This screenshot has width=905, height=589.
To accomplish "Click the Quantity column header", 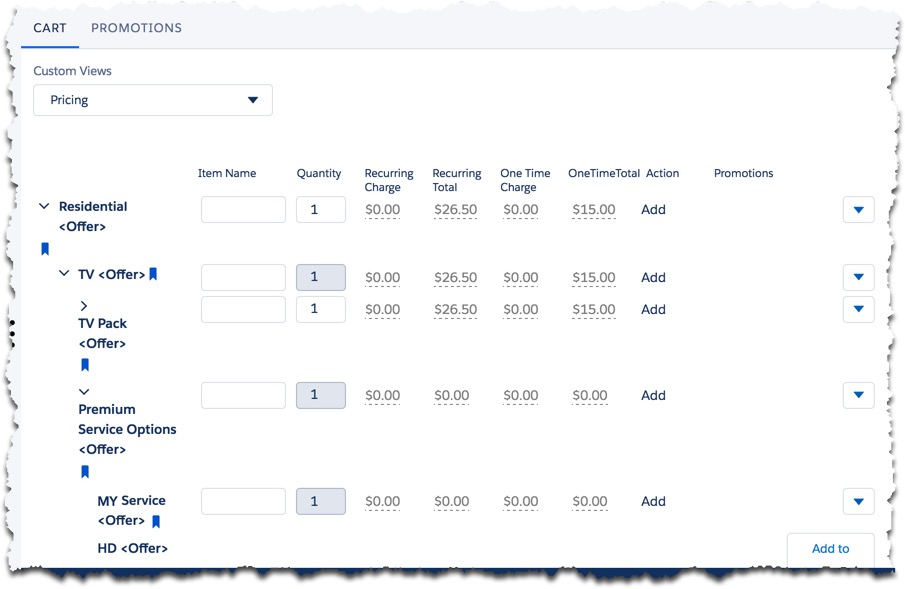I will (x=319, y=173).
